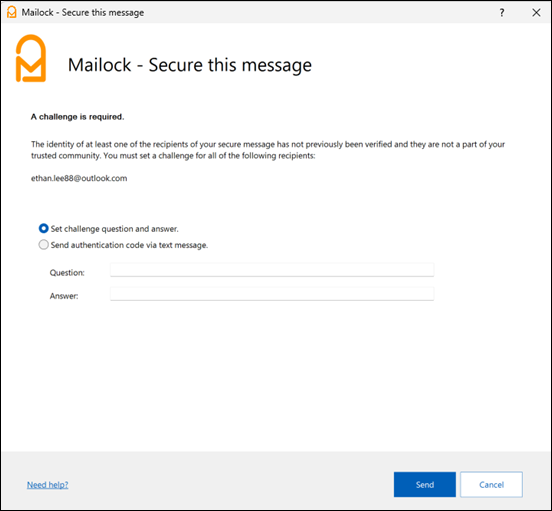Click the 'Question:' field label
The image size is (552, 511).
pos(67,273)
